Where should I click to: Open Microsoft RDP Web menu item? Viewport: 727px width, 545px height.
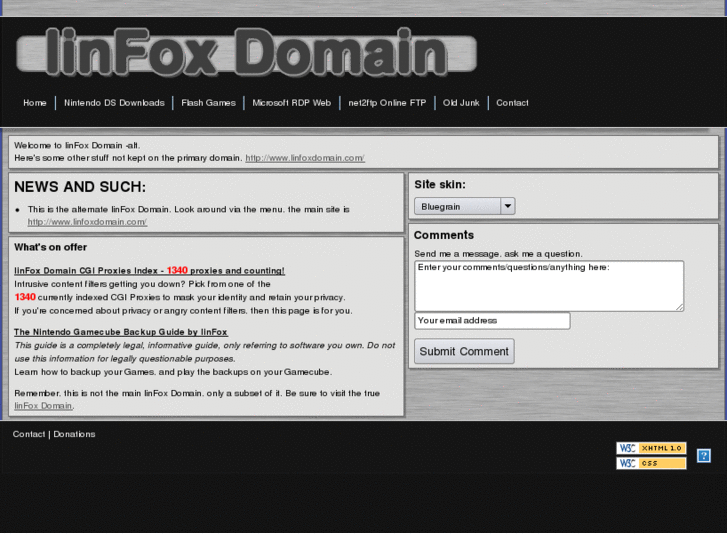[x=292, y=103]
